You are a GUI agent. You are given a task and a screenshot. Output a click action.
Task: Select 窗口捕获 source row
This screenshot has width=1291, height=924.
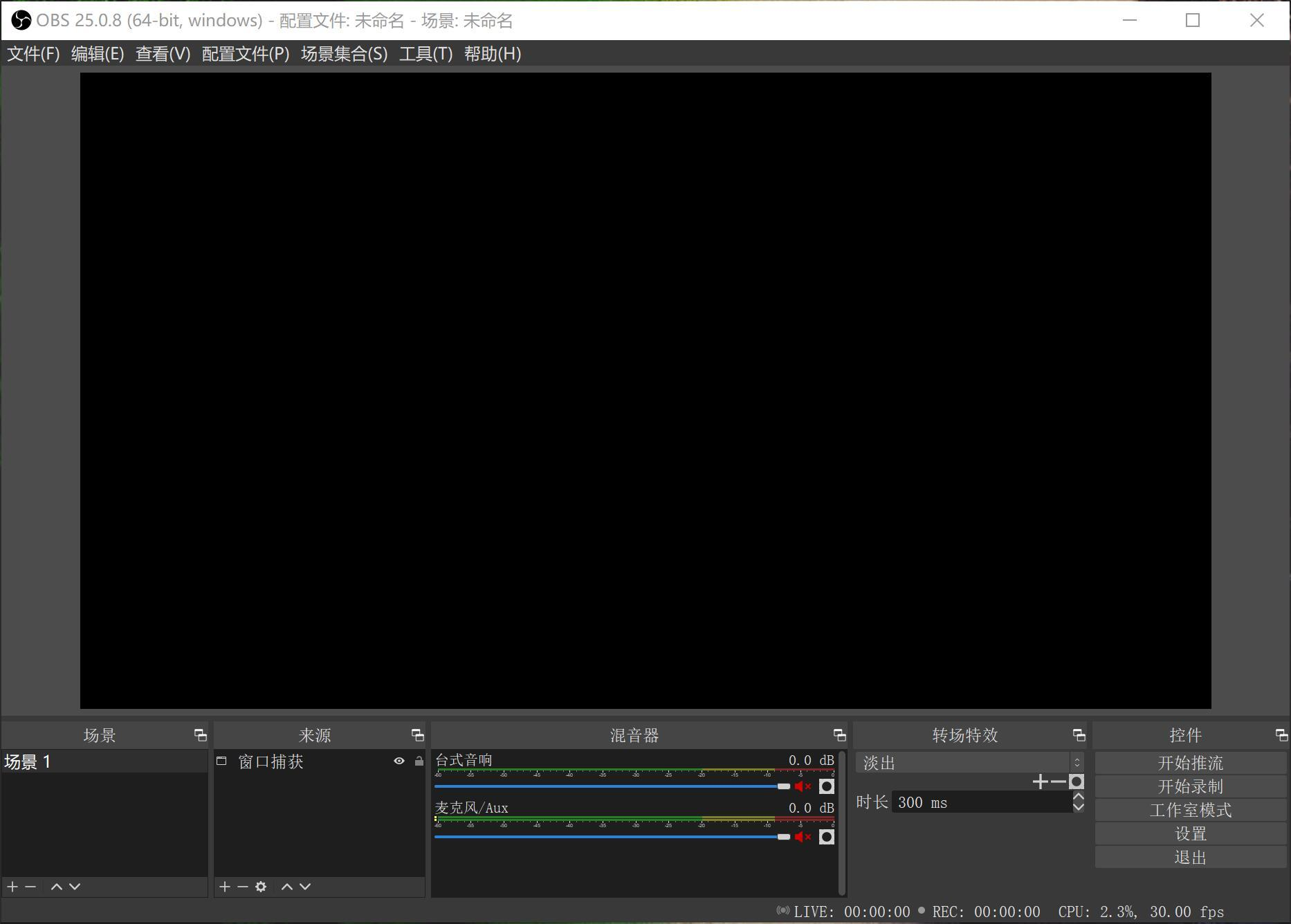(319, 761)
